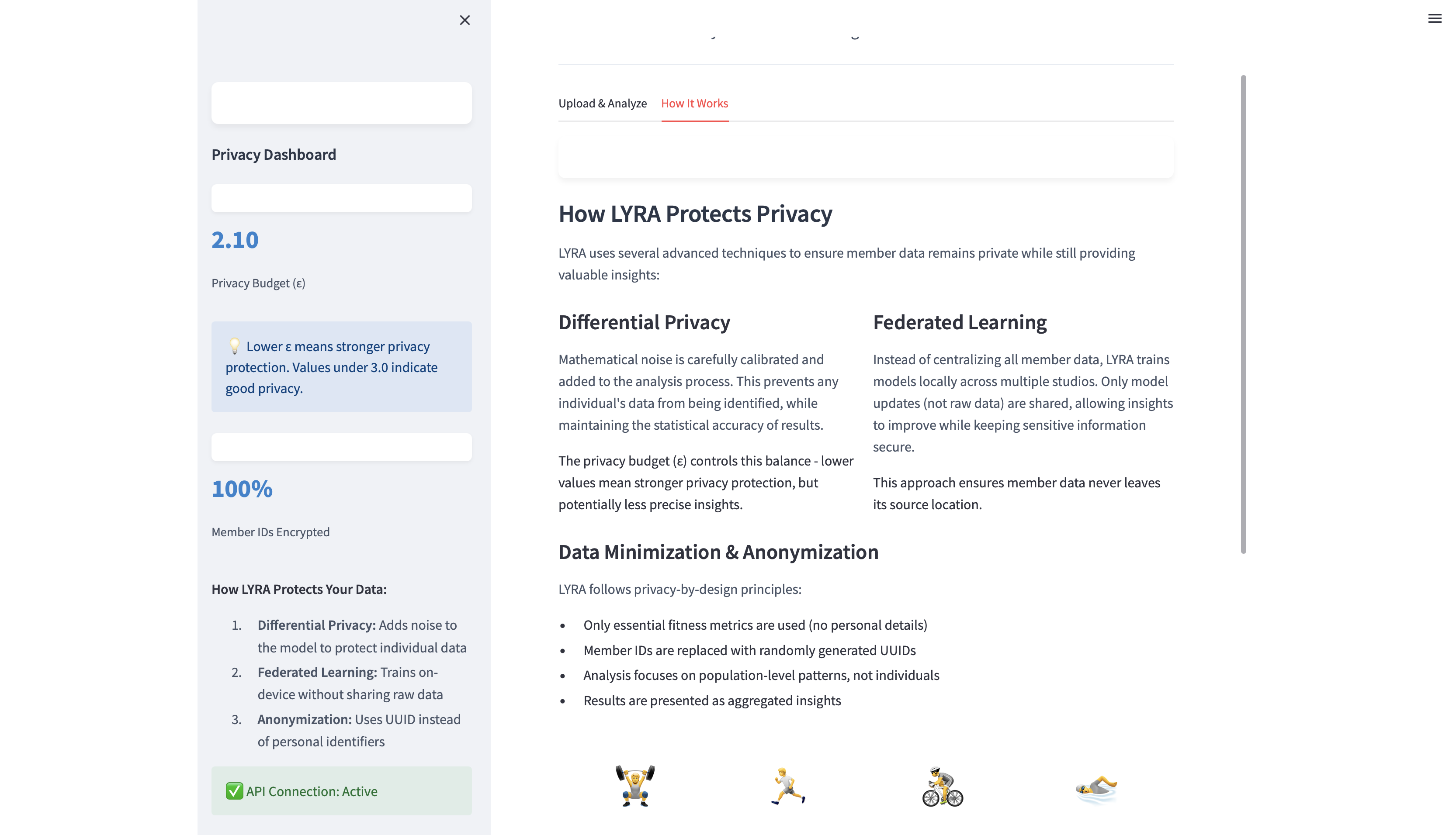Click the 2.10 privacy budget value
This screenshot has height=835, width=1456.
pyautogui.click(x=235, y=240)
